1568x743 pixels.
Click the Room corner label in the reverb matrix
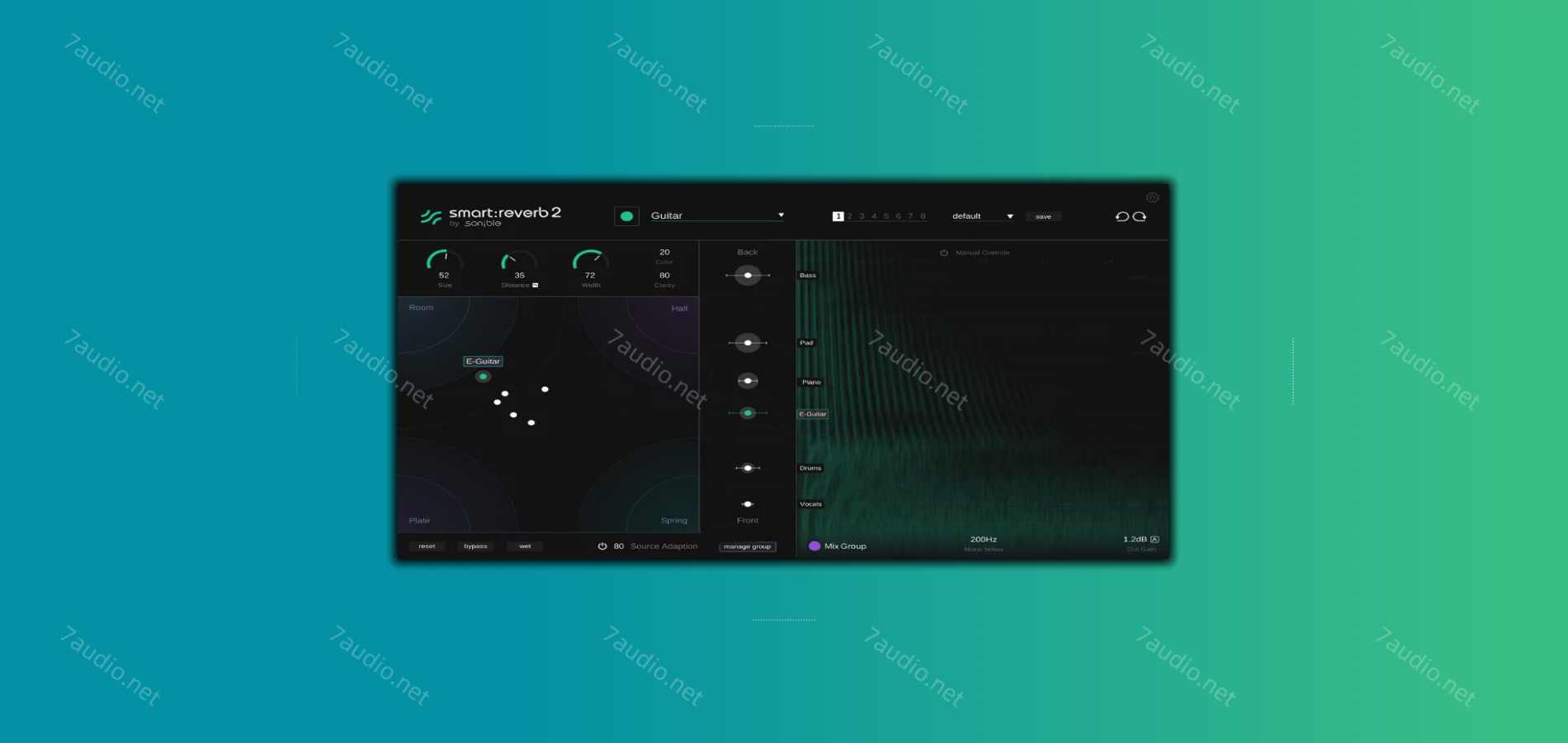(x=421, y=307)
